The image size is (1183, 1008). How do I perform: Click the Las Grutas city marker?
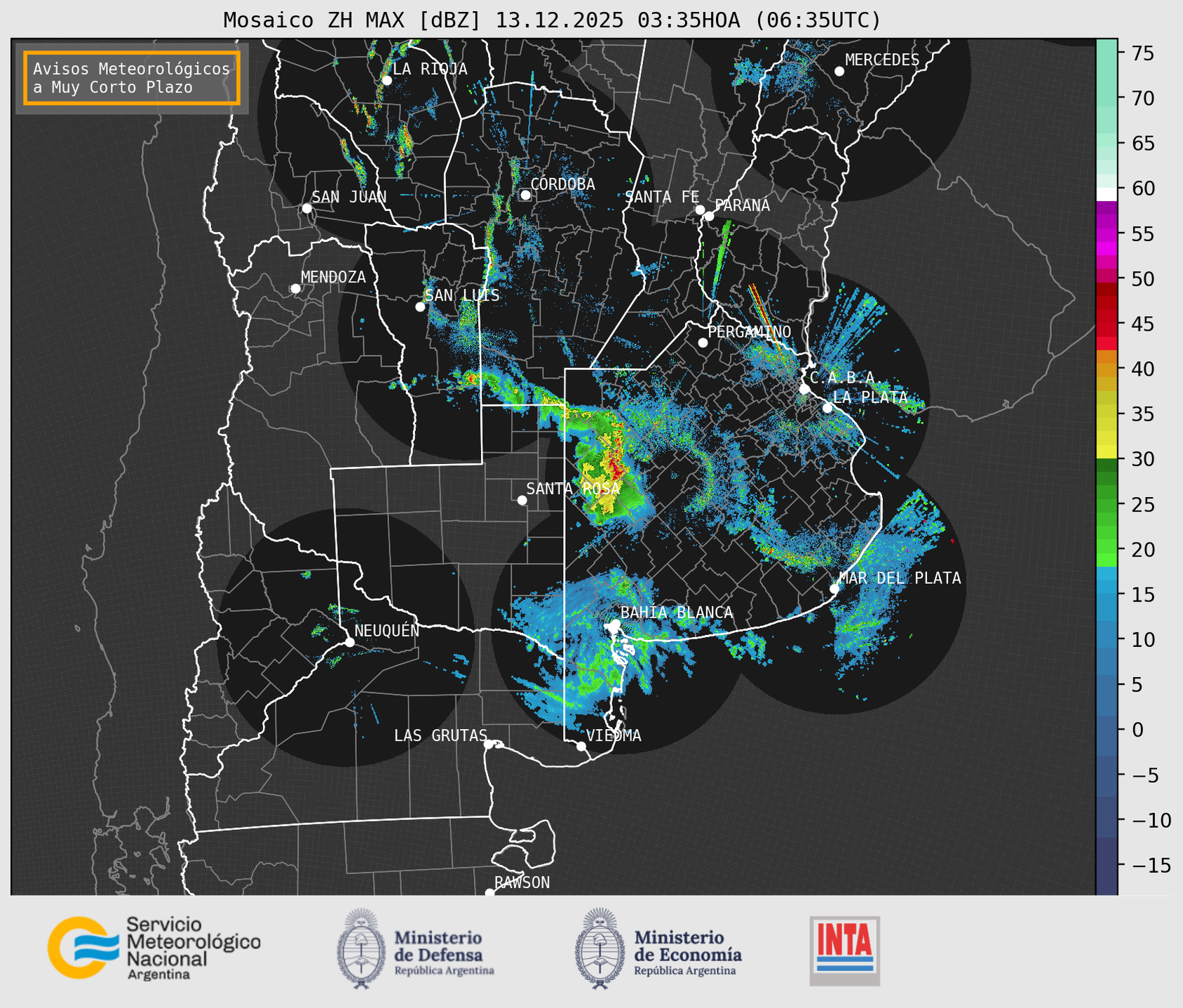[489, 744]
